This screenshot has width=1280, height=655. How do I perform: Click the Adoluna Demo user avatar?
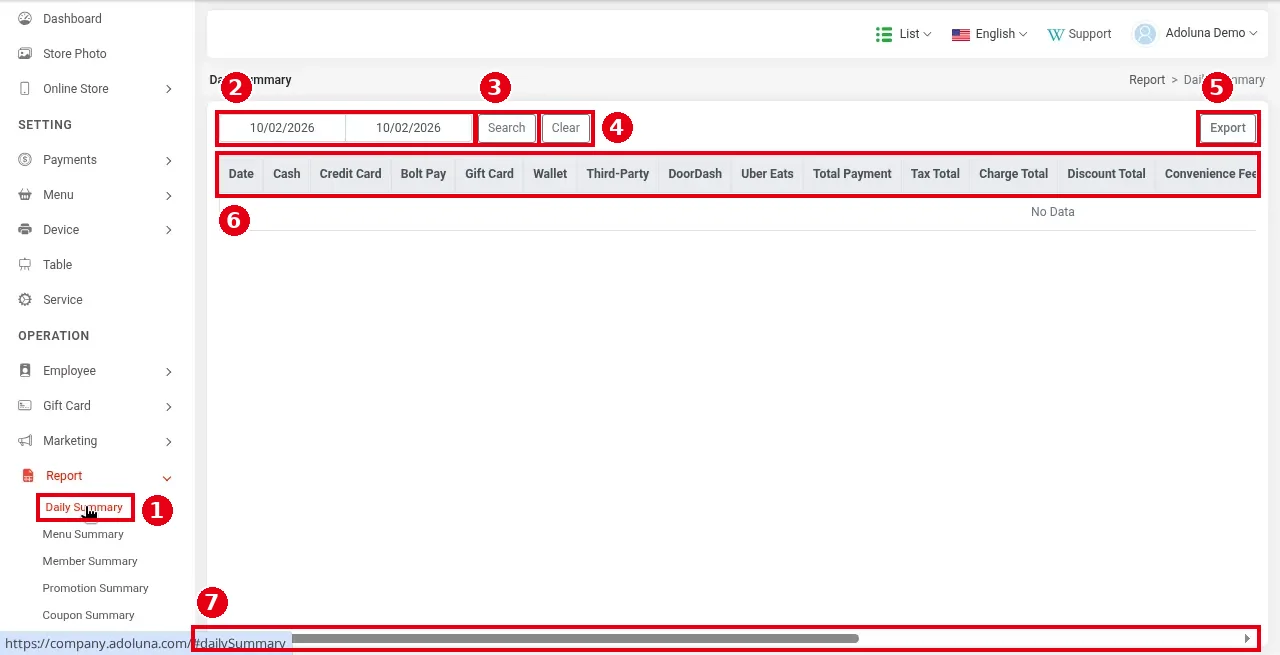click(x=1145, y=34)
